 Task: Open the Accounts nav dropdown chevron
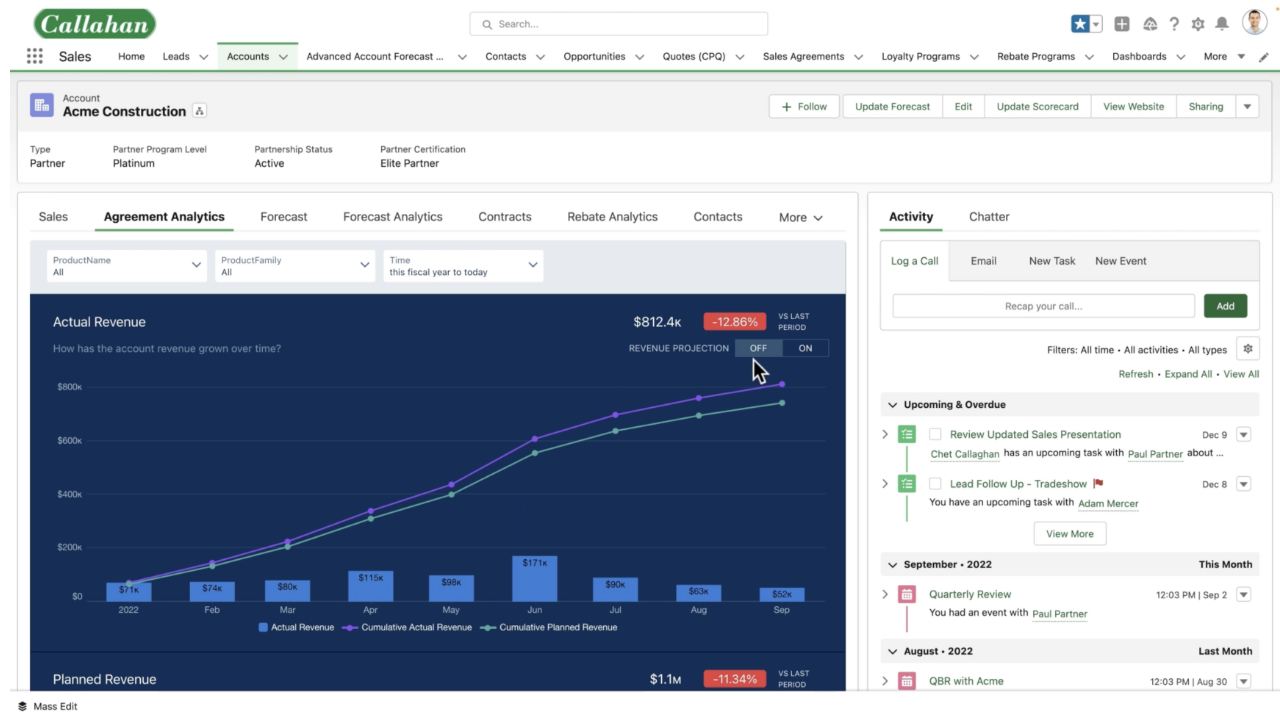pos(283,57)
